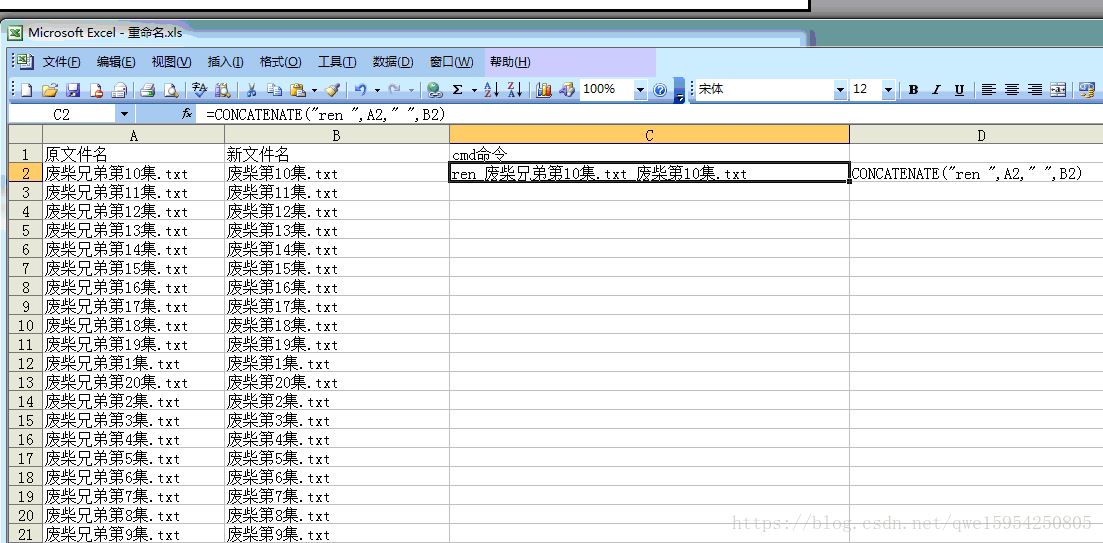Save the workbook with floppy icon
This screenshot has height=543, width=1103.
click(73, 90)
